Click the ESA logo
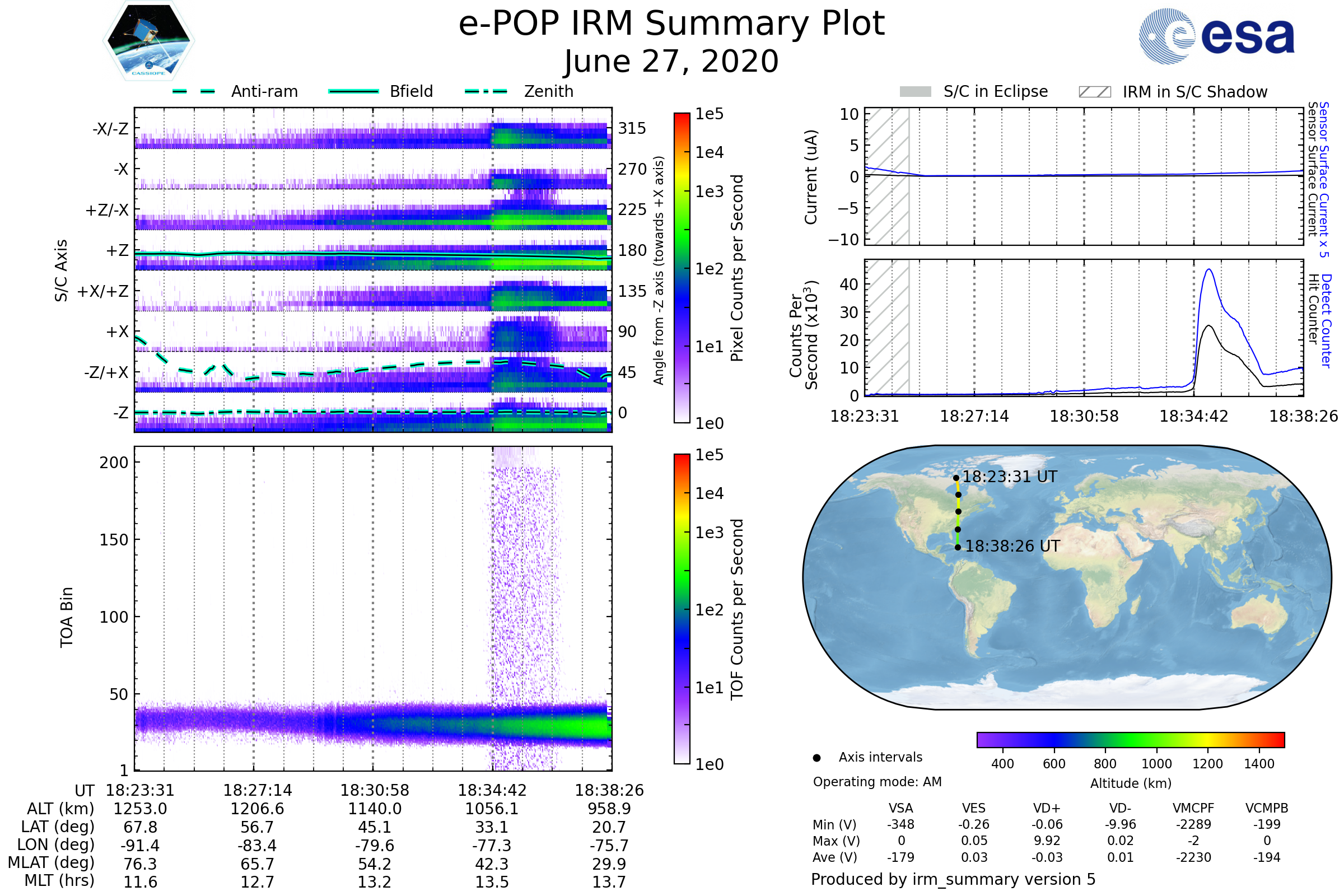1344x896 pixels. point(1216,36)
